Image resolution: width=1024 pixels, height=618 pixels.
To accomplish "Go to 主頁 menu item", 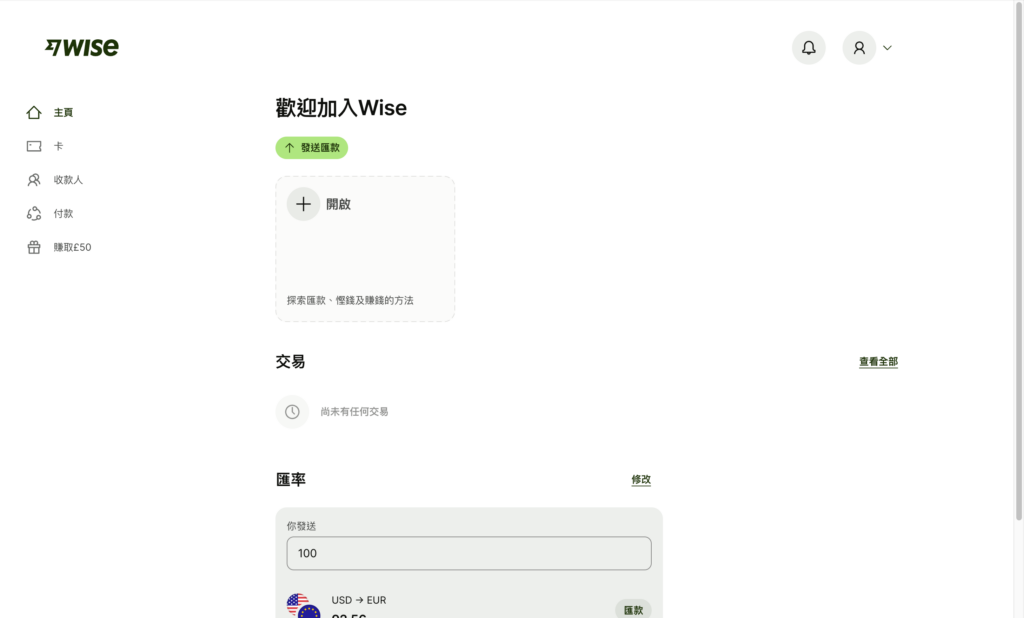I will tap(63, 112).
